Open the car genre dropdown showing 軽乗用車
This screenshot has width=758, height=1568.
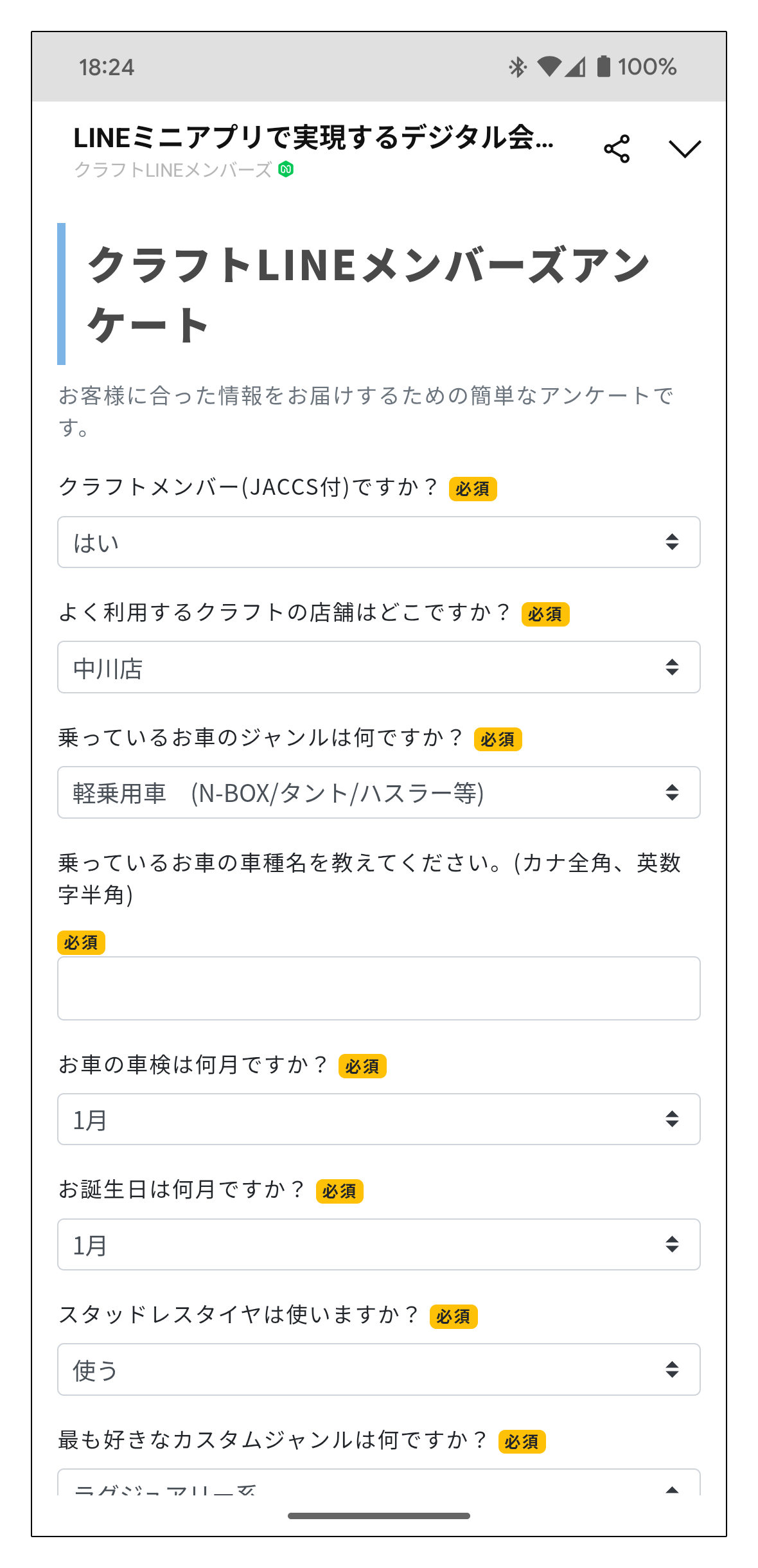point(378,792)
